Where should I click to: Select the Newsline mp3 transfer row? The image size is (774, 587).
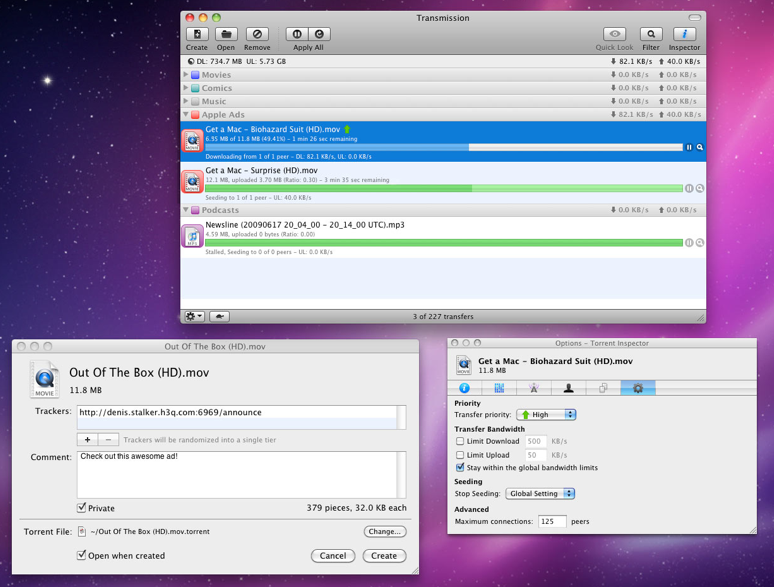point(443,237)
